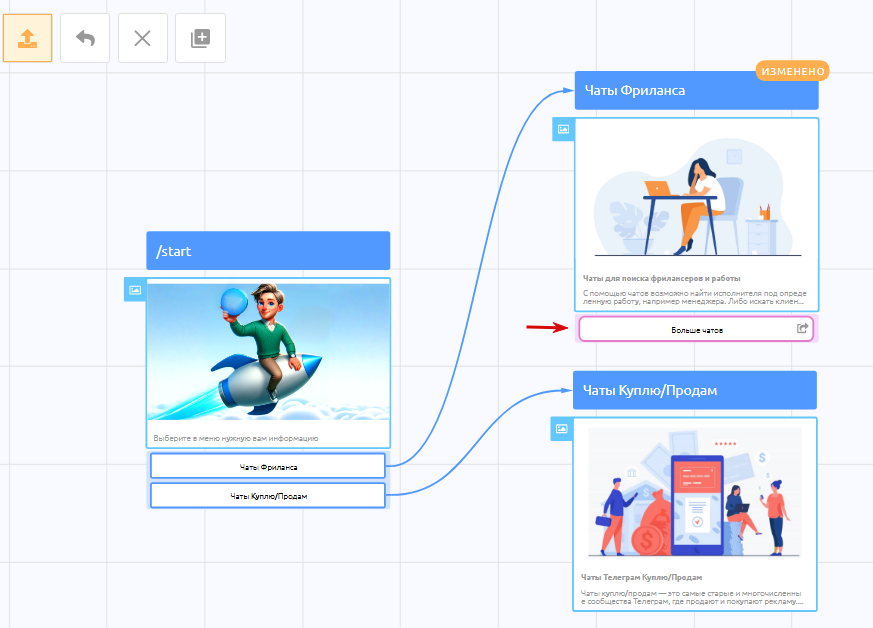Open the rocket boy image in /start
Screen dimensions: 873x628
268,352
